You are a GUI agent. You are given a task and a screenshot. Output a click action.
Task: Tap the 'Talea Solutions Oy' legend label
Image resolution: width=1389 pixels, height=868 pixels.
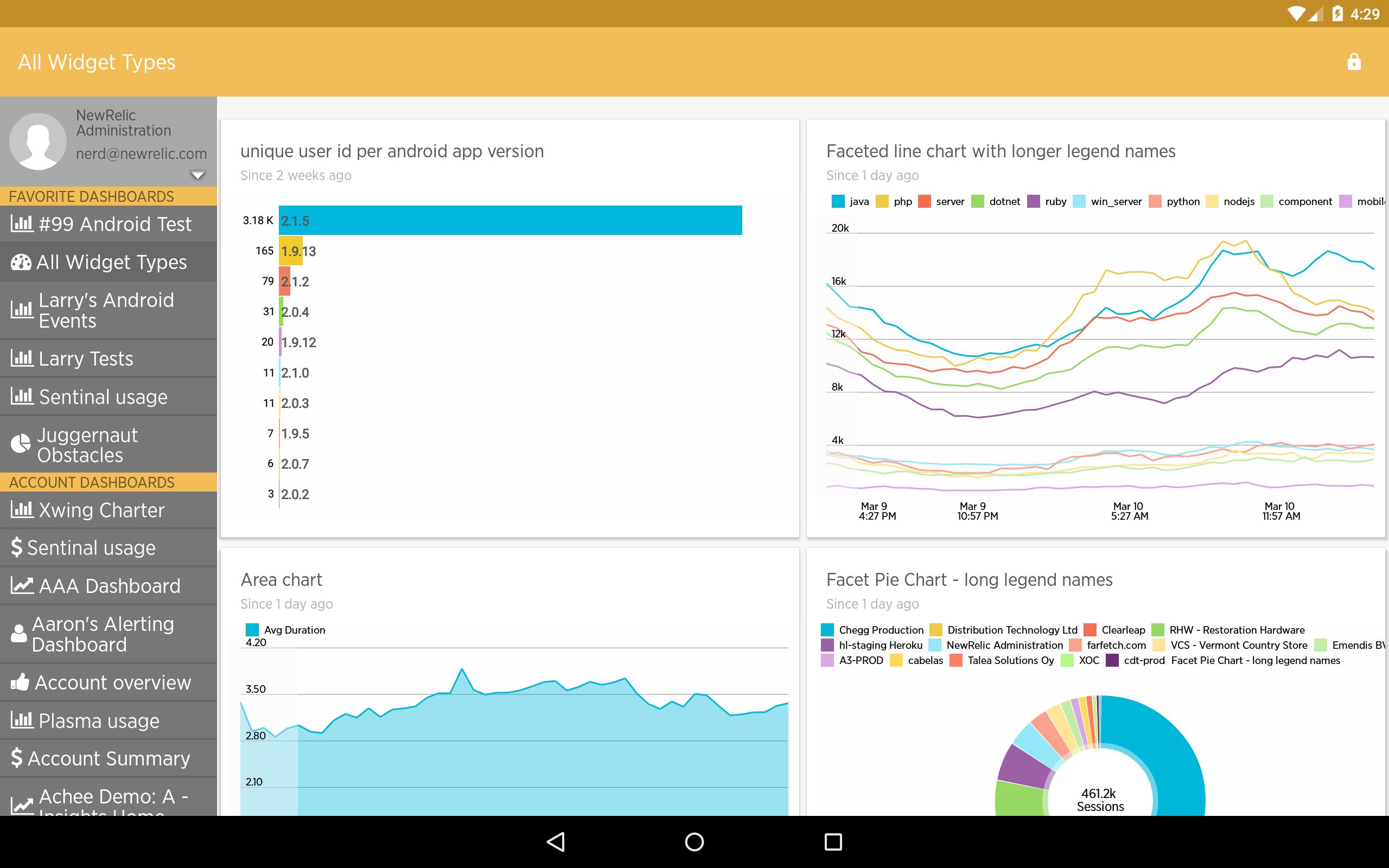(1011, 660)
